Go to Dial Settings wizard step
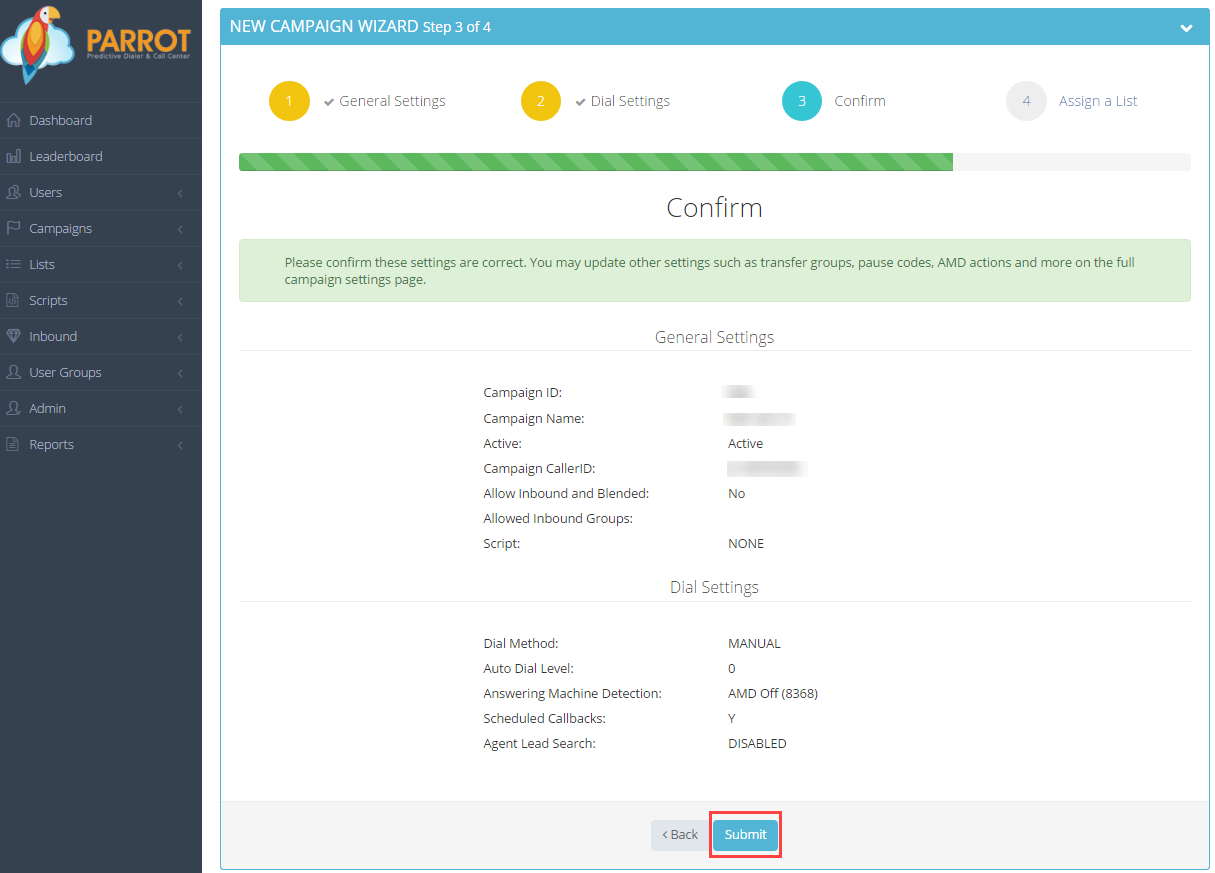The width and height of the screenshot is (1215, 873). click(x=630, y=101)
